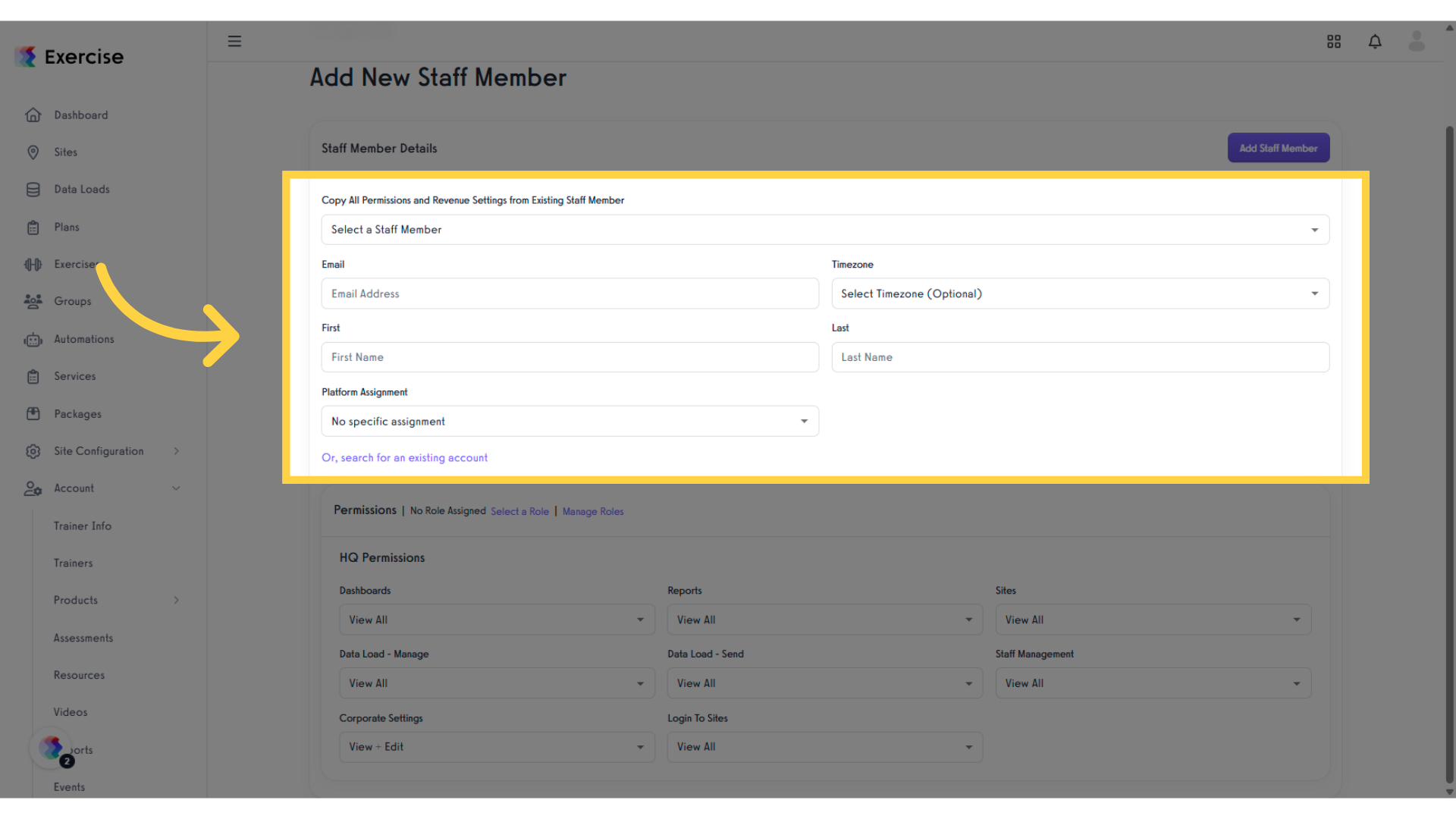Navigate to Plans
The height and width of the screenshot is (819, 1456).
tap(67, 227)
